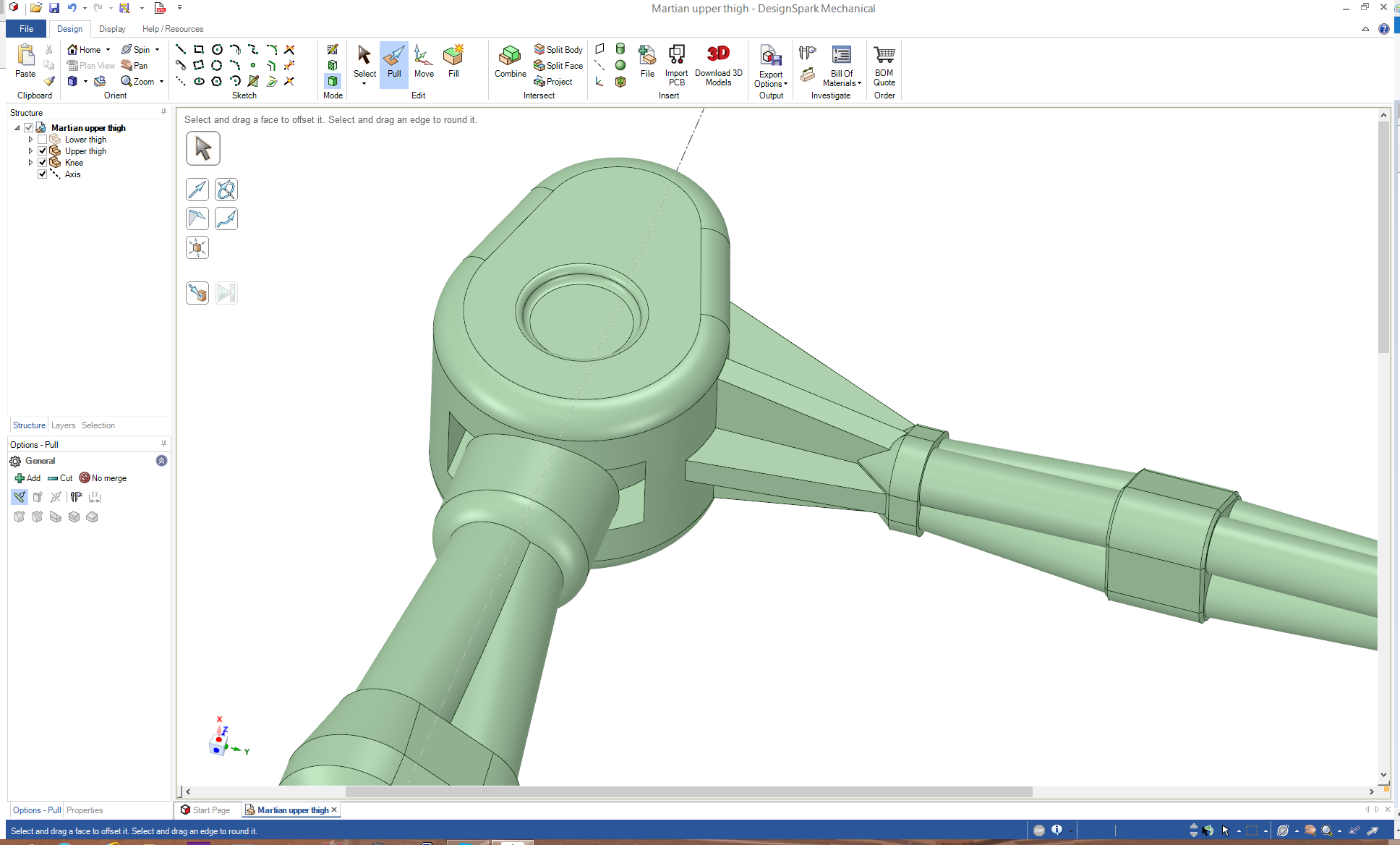
Task: Collapse the General options section
Action: point(161,461)
